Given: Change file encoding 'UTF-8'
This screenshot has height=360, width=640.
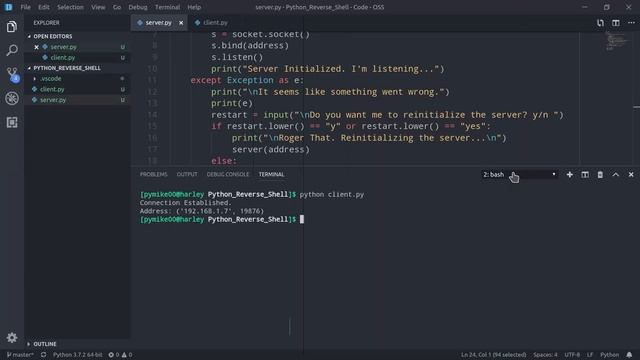Looking at the screenshot, I should (572, 355).
